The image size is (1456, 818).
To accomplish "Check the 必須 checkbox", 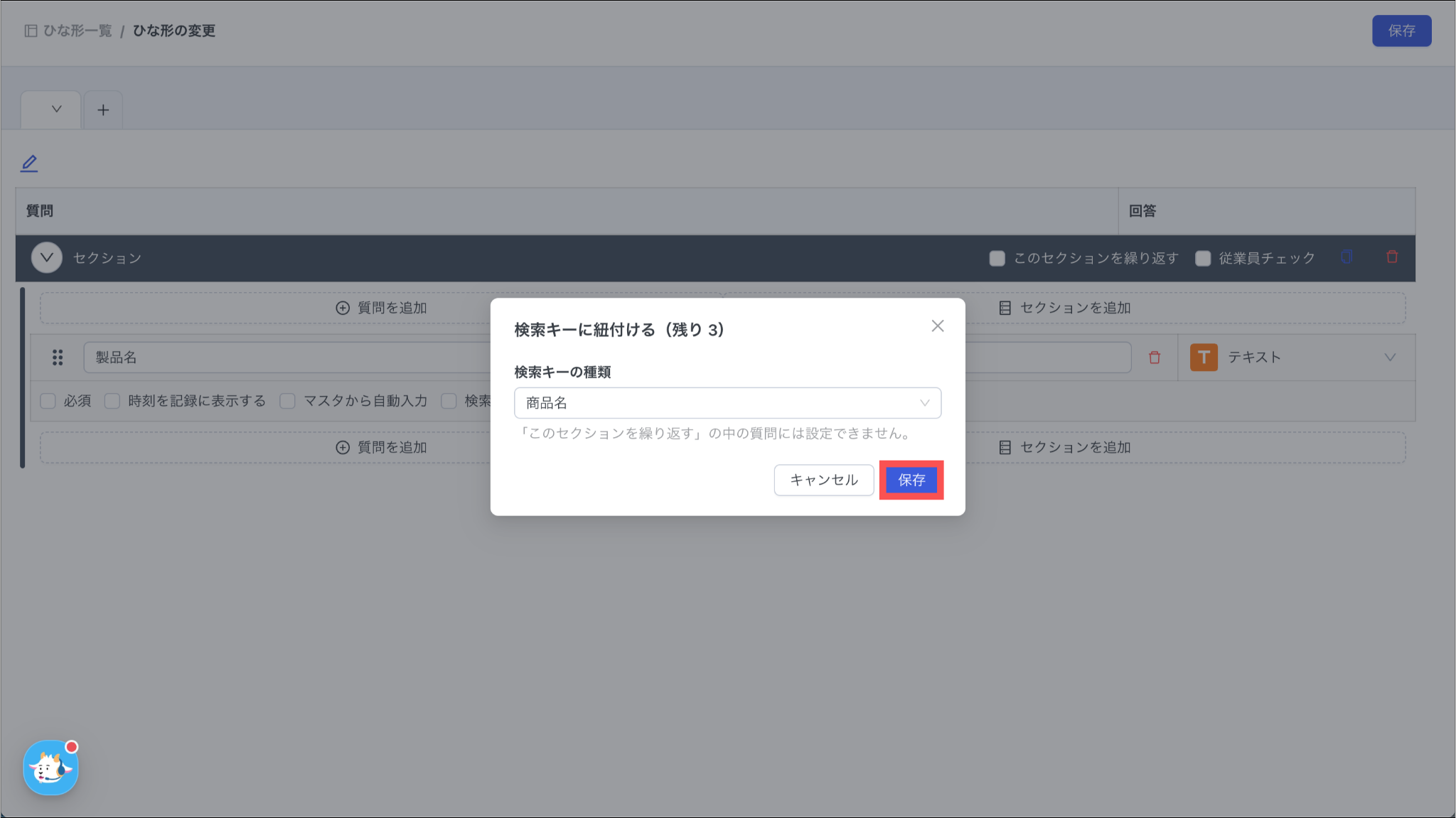I will pyautogui.click(x=48, y=402).
